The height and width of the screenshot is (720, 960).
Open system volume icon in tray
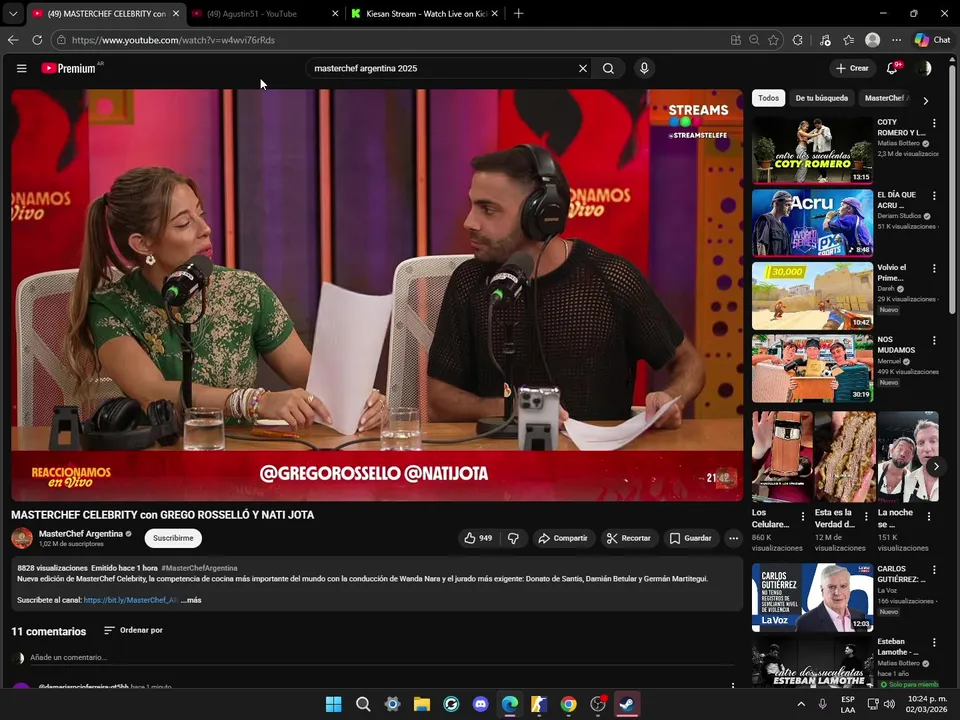(x=890, y=704)
